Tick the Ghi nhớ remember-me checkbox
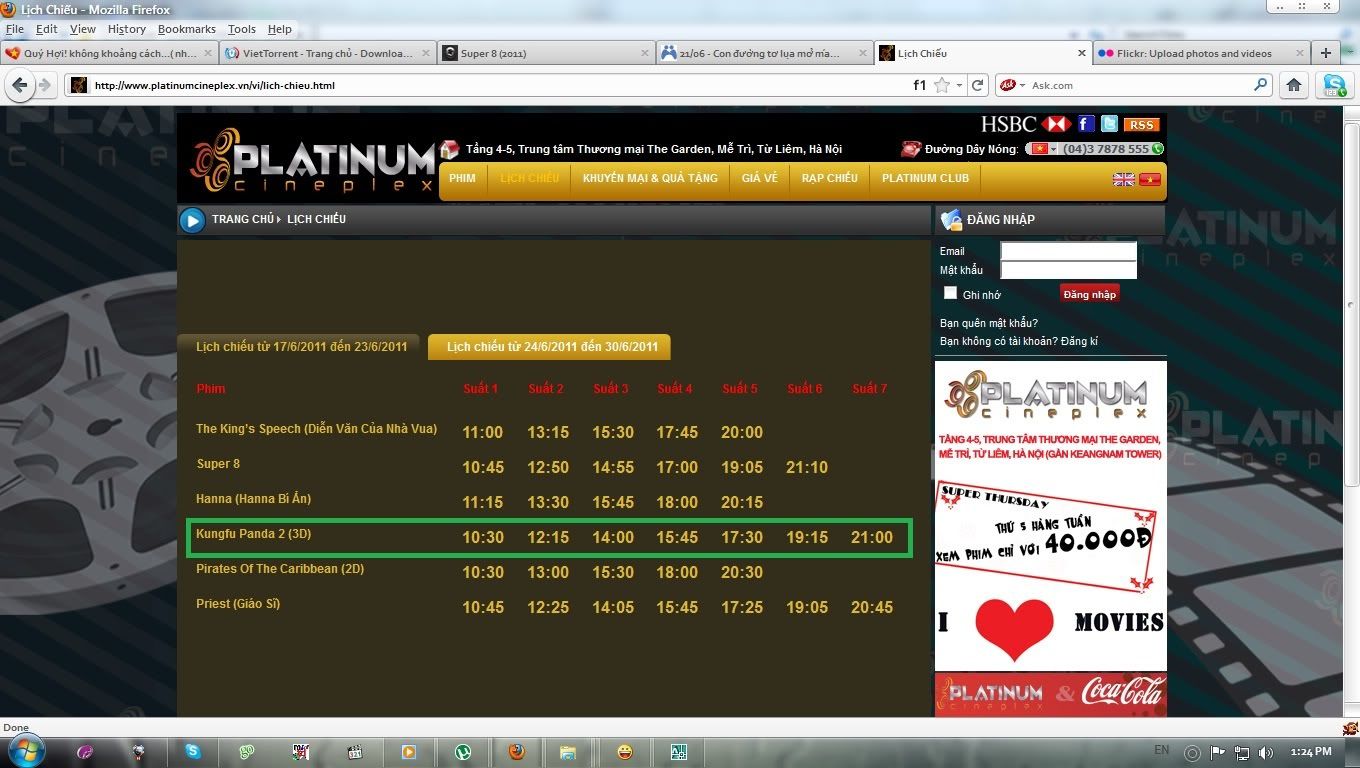1360x768 pixels. coord(950,293)
